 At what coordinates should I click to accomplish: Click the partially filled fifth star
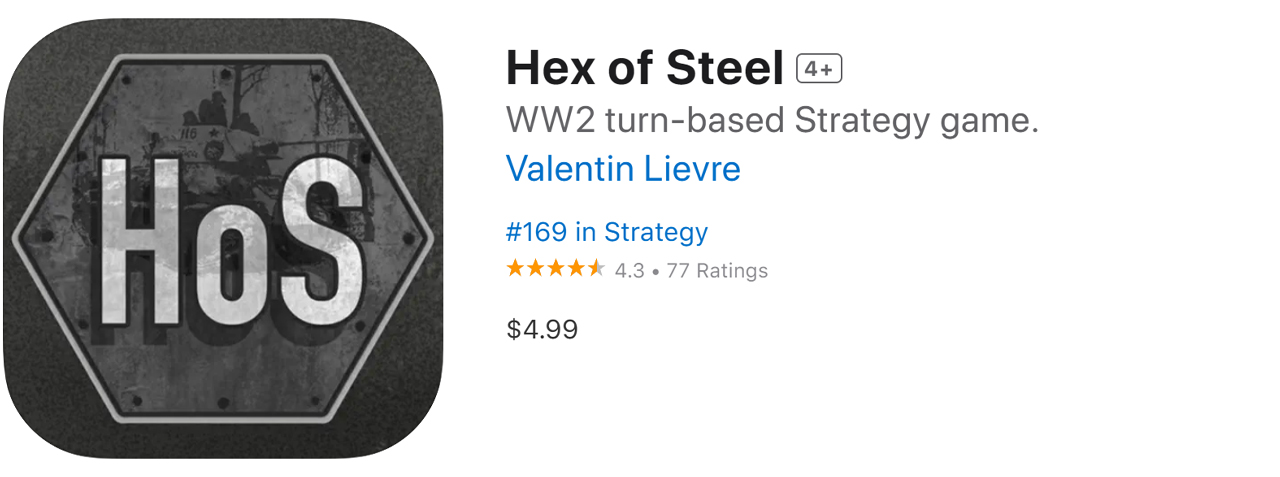tap(596, 269)
